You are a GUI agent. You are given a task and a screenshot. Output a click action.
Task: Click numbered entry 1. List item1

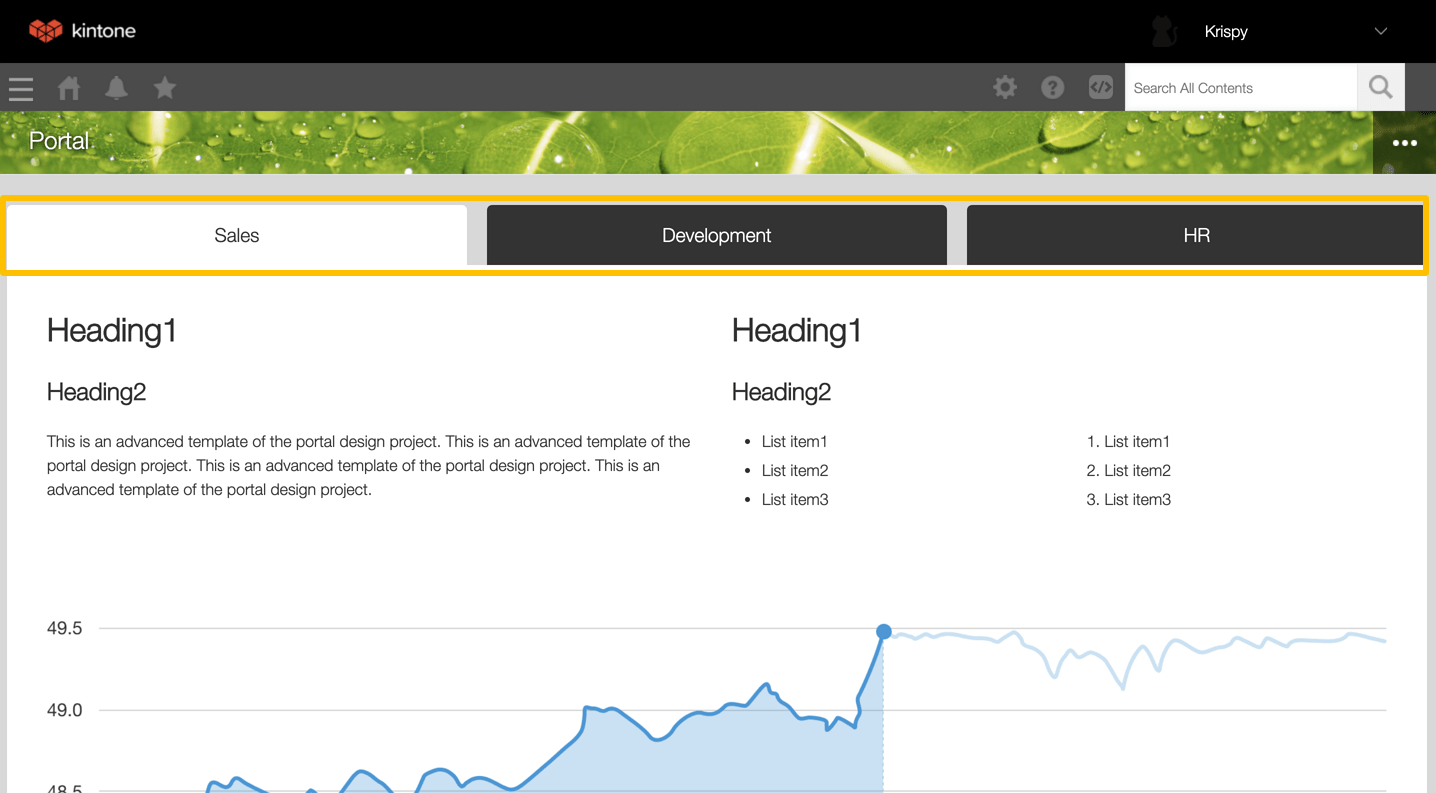(1128, 441)
